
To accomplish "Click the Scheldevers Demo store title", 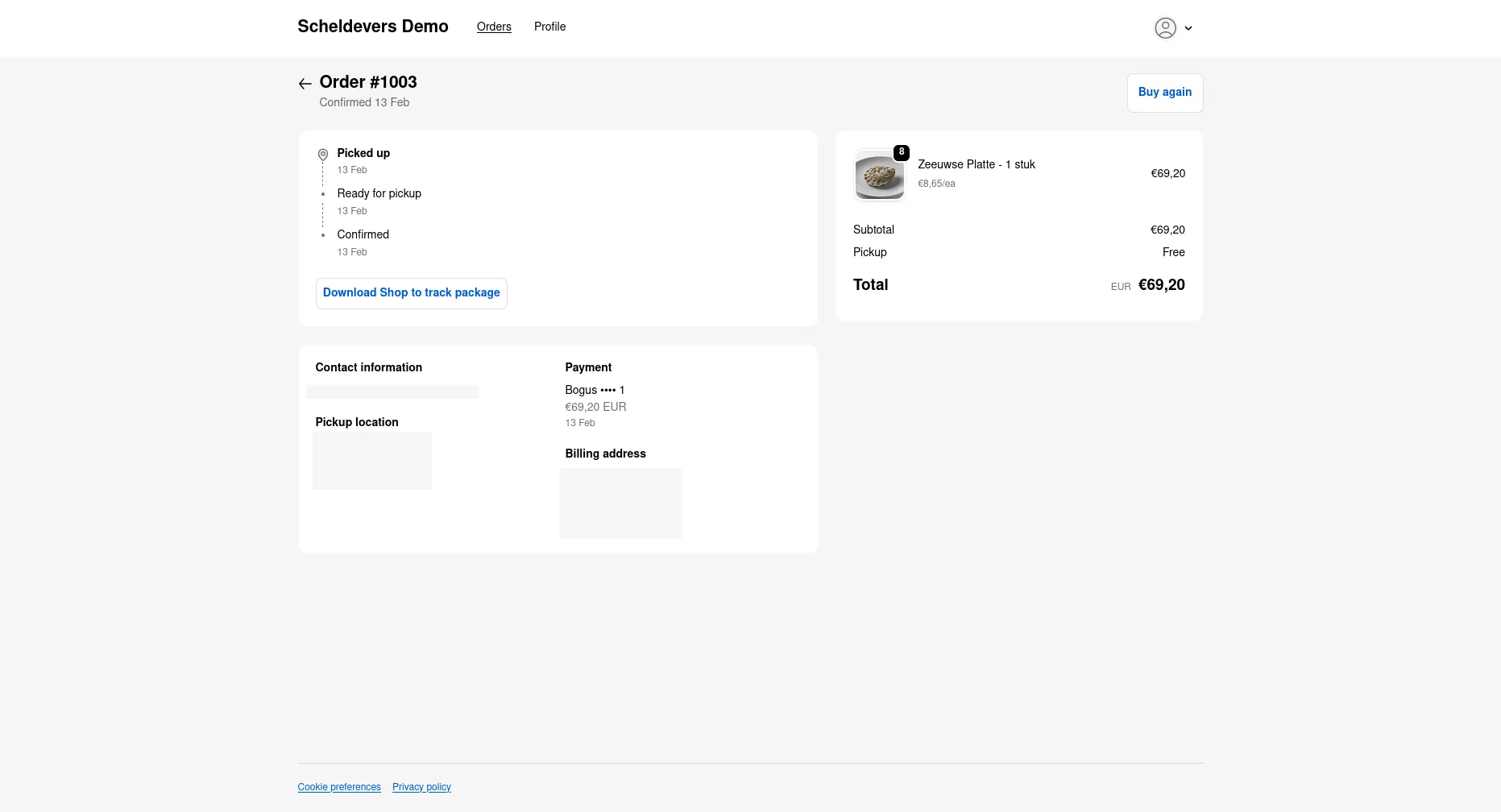I will (x=372, y=27).
